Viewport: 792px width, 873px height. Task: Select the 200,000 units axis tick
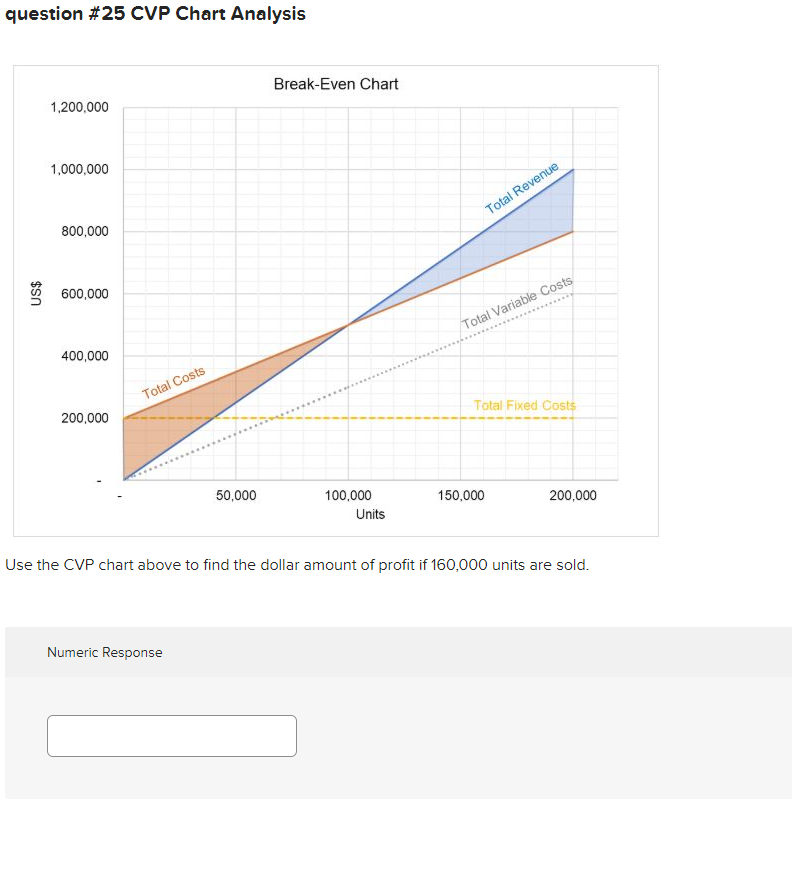[x=573, y=495]
